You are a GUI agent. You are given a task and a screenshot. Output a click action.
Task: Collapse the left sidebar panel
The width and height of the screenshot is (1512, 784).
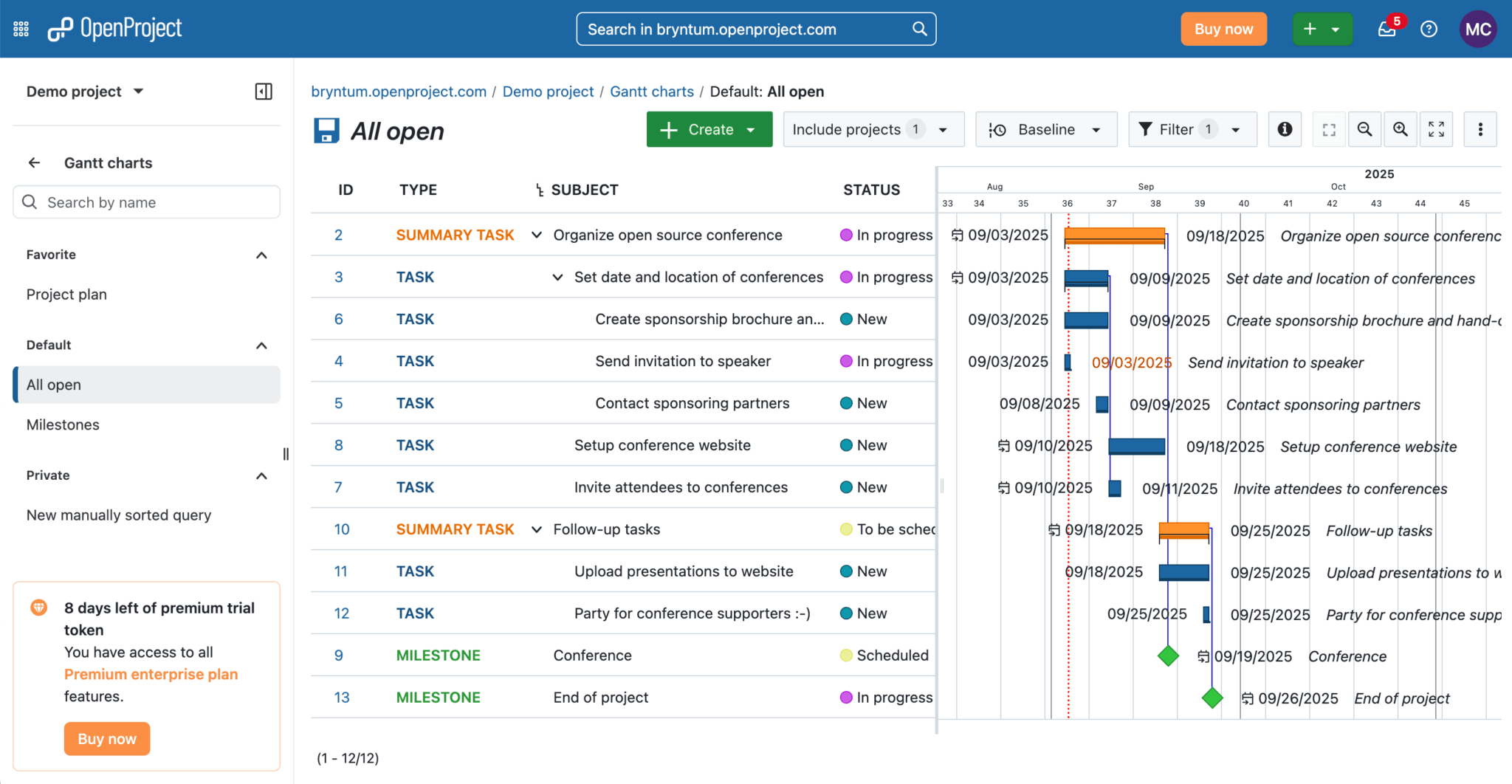coord(264,92)
